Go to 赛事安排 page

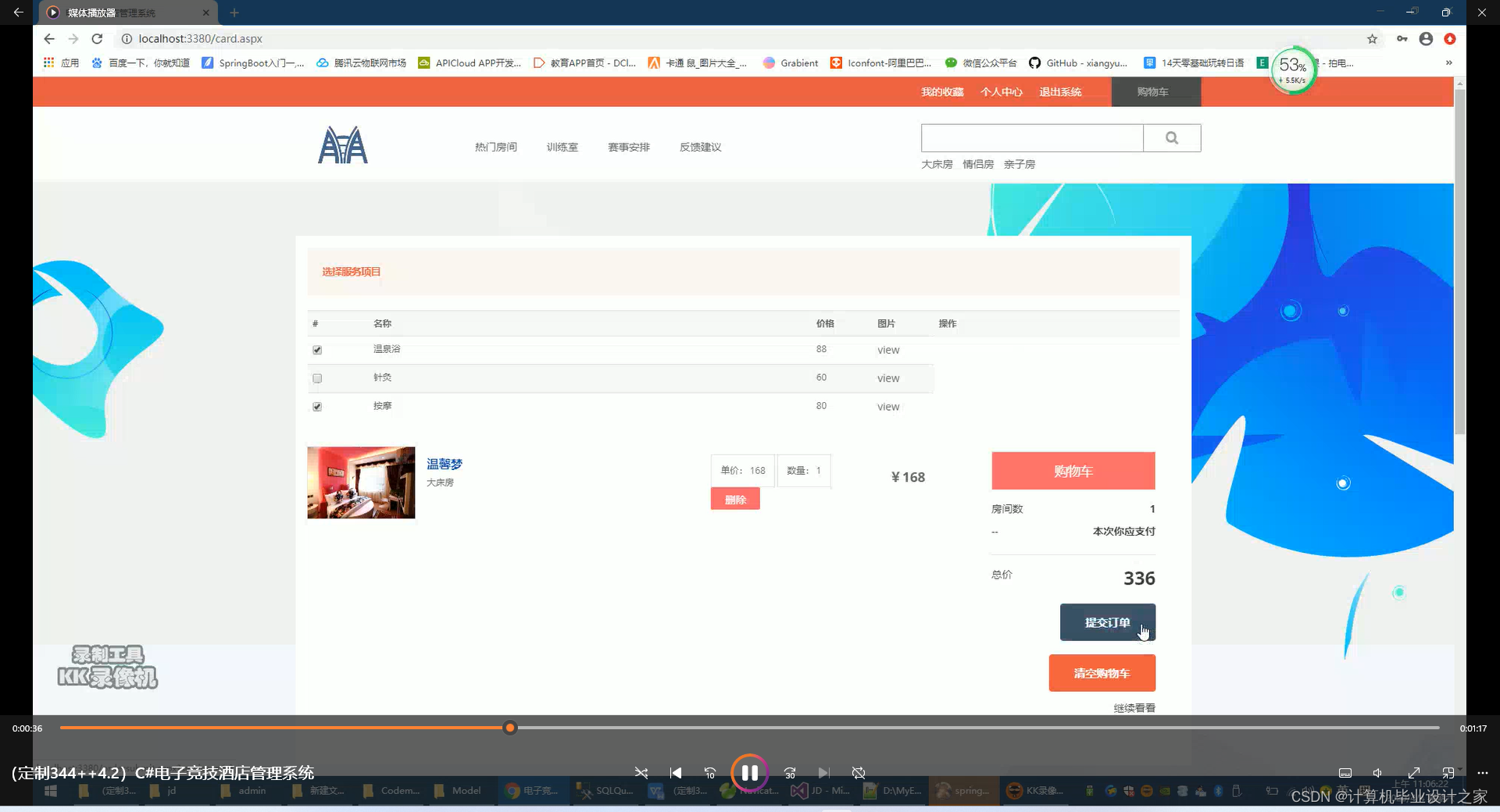coord(629,147)
